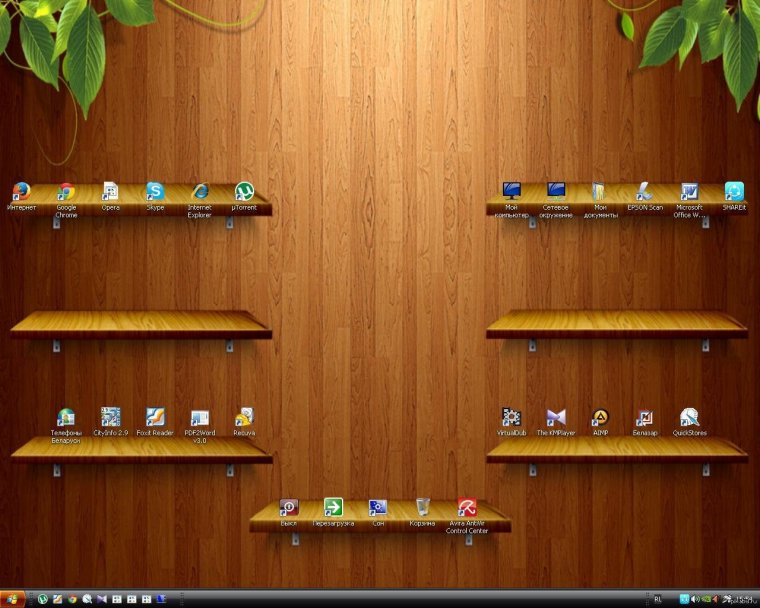760x608 pixels.
Task: Open the Internet Explorer shortcut
Action: 200,191
